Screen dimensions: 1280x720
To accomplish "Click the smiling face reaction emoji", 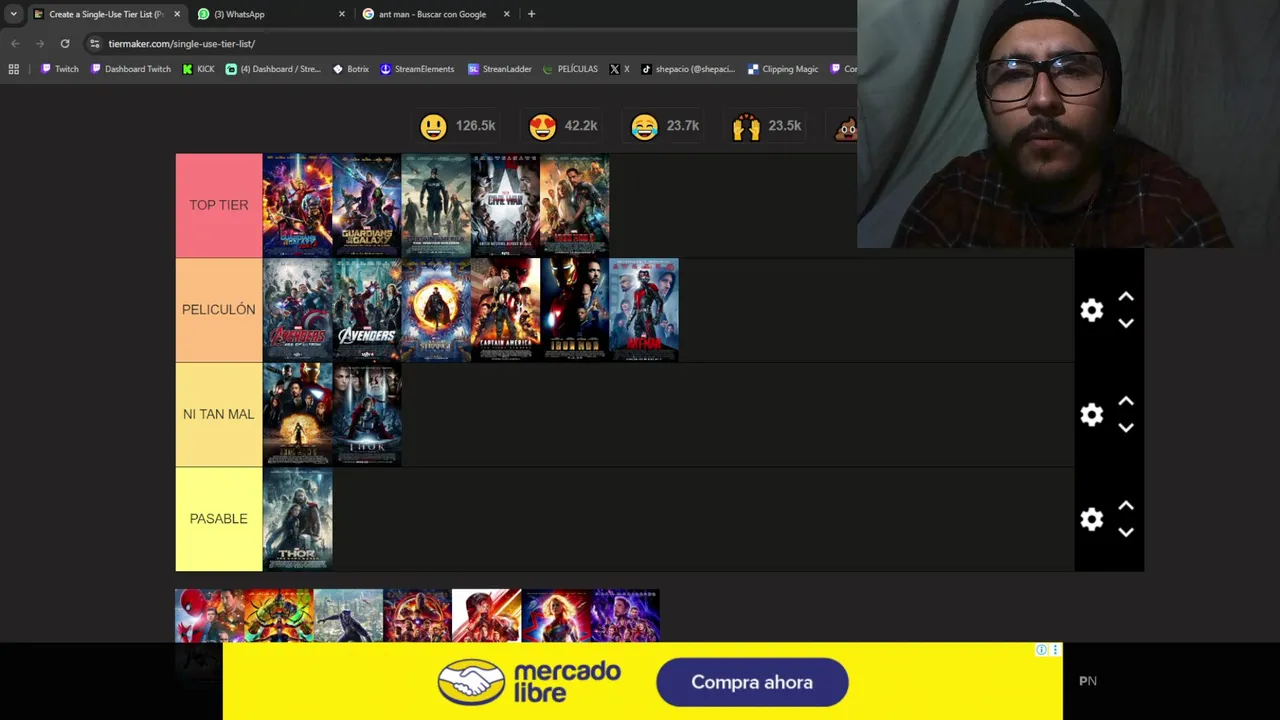I will pyautogui.click(x=433, y=127).
